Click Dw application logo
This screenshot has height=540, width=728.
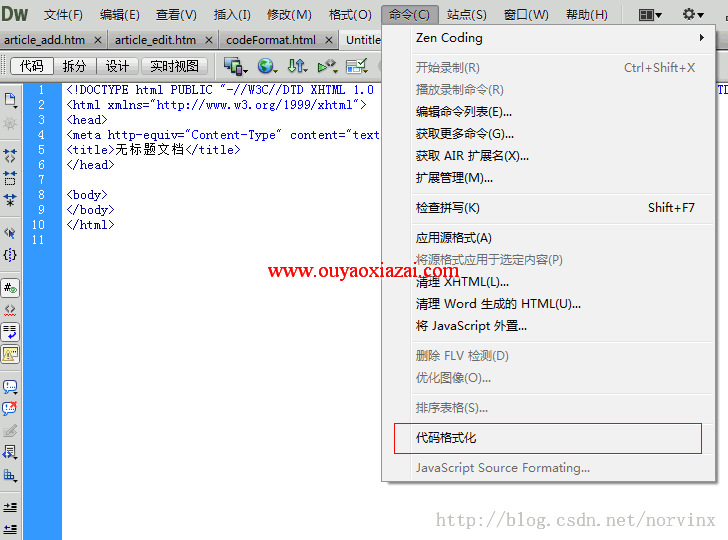pyautogui.click(x=15, y=14)
